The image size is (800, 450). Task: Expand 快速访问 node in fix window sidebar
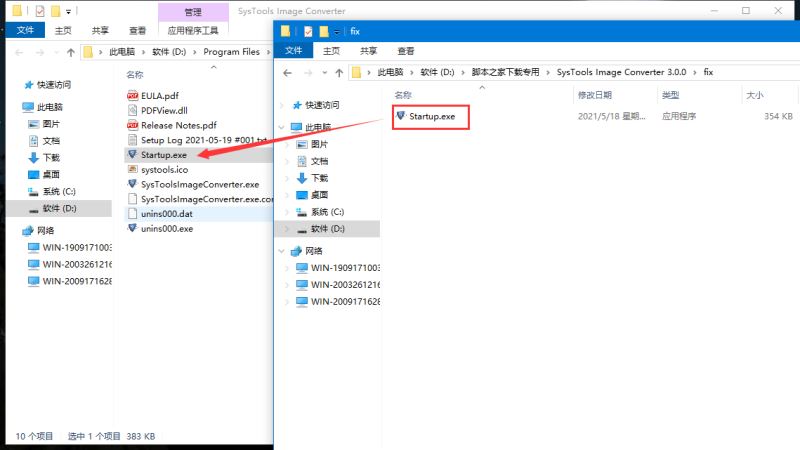[282, 105]
